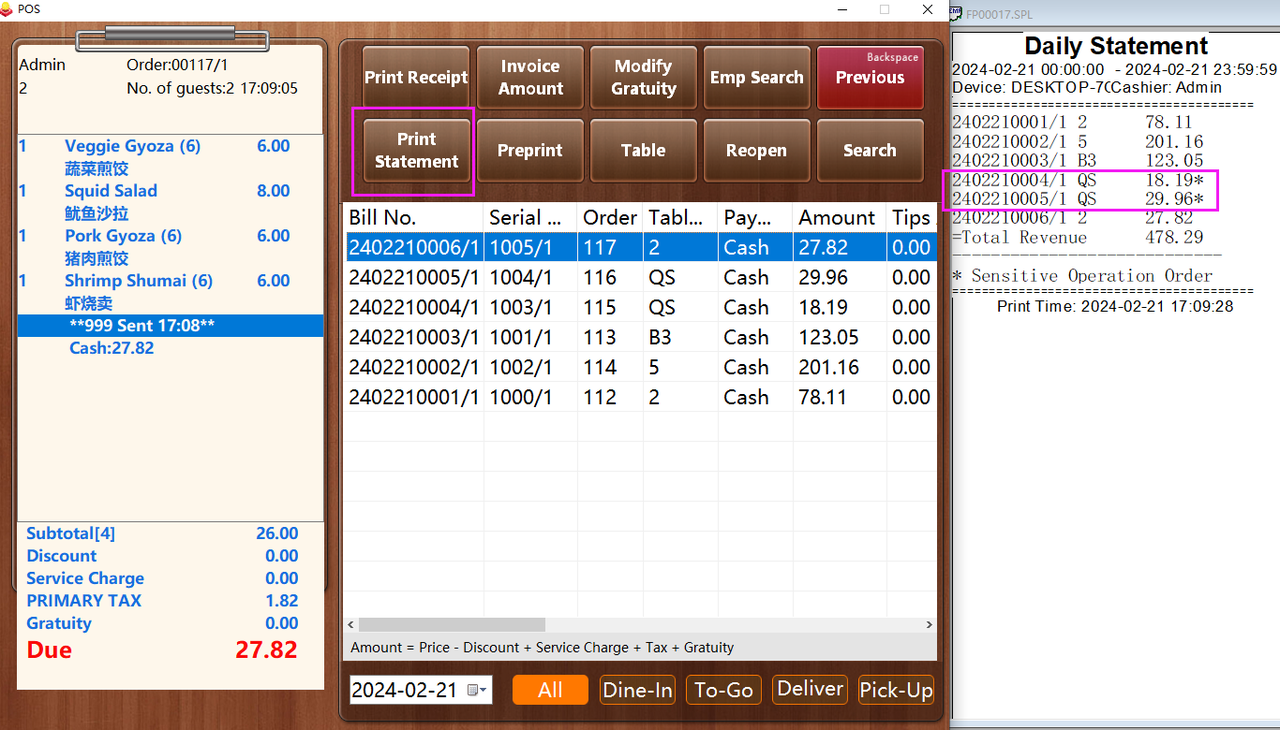The image size is (1280, 730).
Task: Click Modify Gratuity button
Action: 643,77
